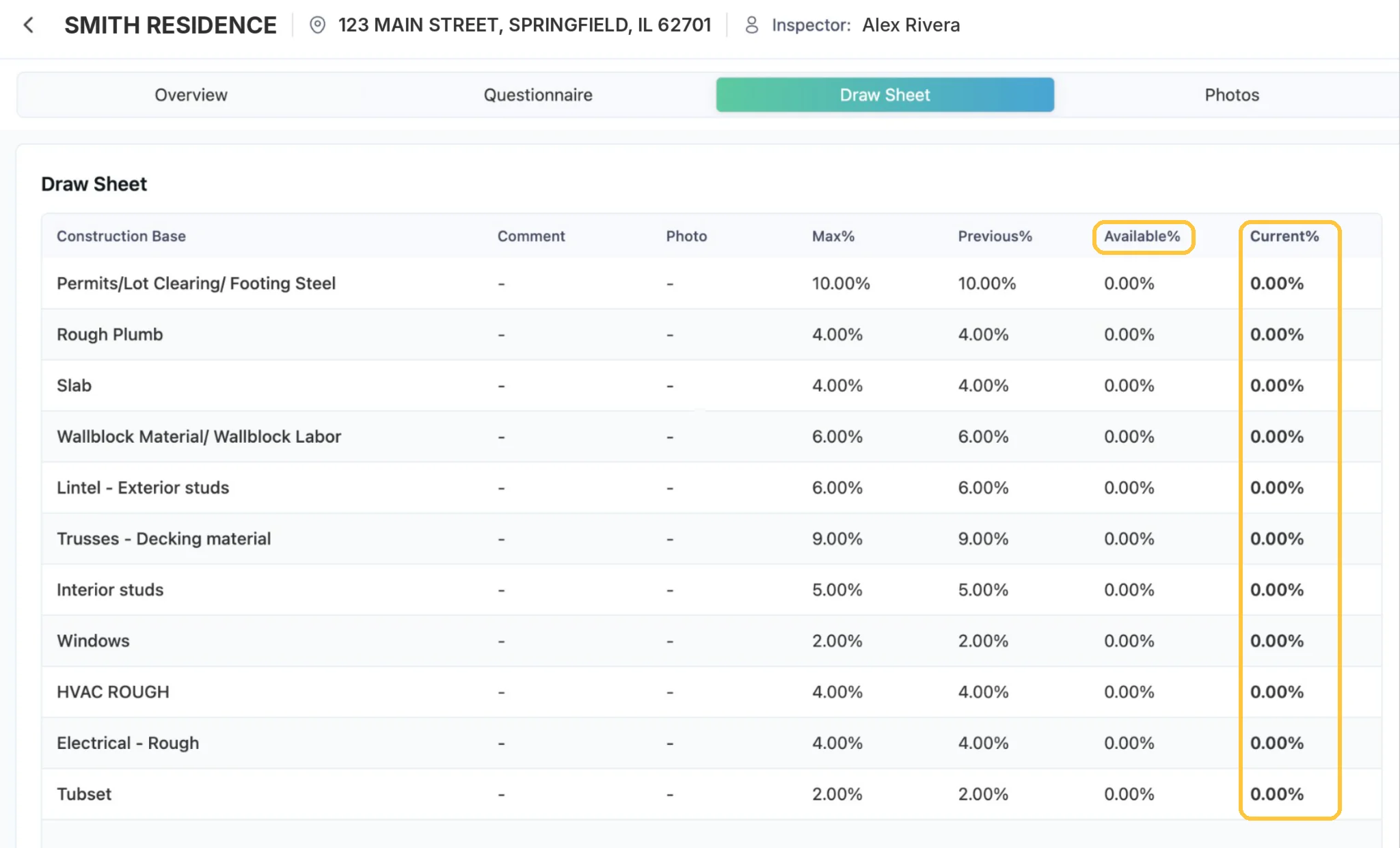Click the Construction Base column header

coord(121,236)
